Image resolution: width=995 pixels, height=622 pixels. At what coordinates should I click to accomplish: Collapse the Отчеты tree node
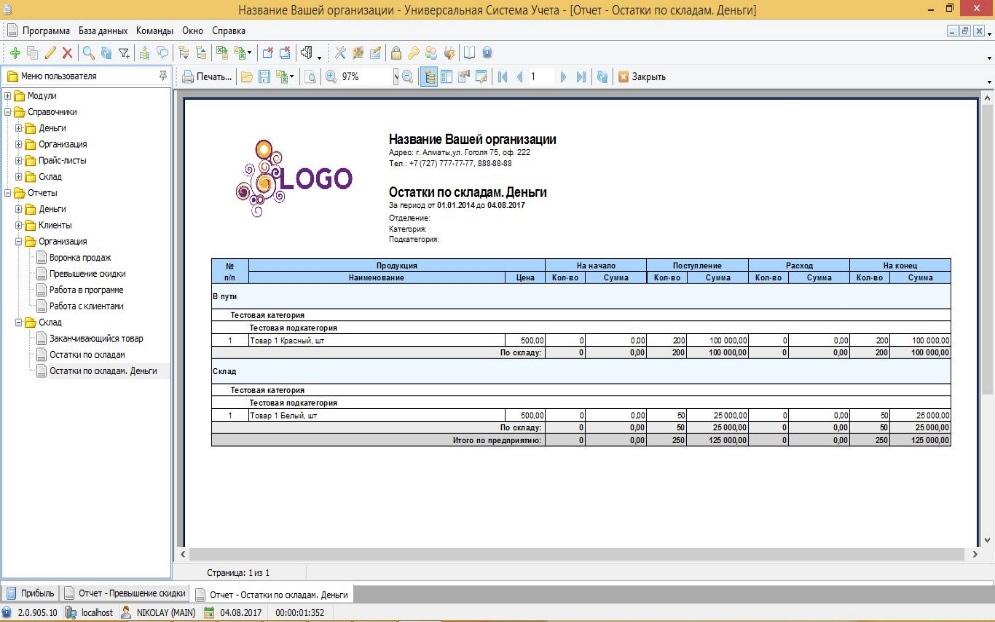(8, 193)
